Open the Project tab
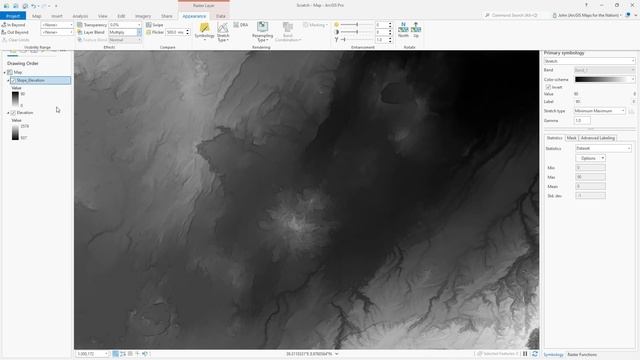 (13, 16)
